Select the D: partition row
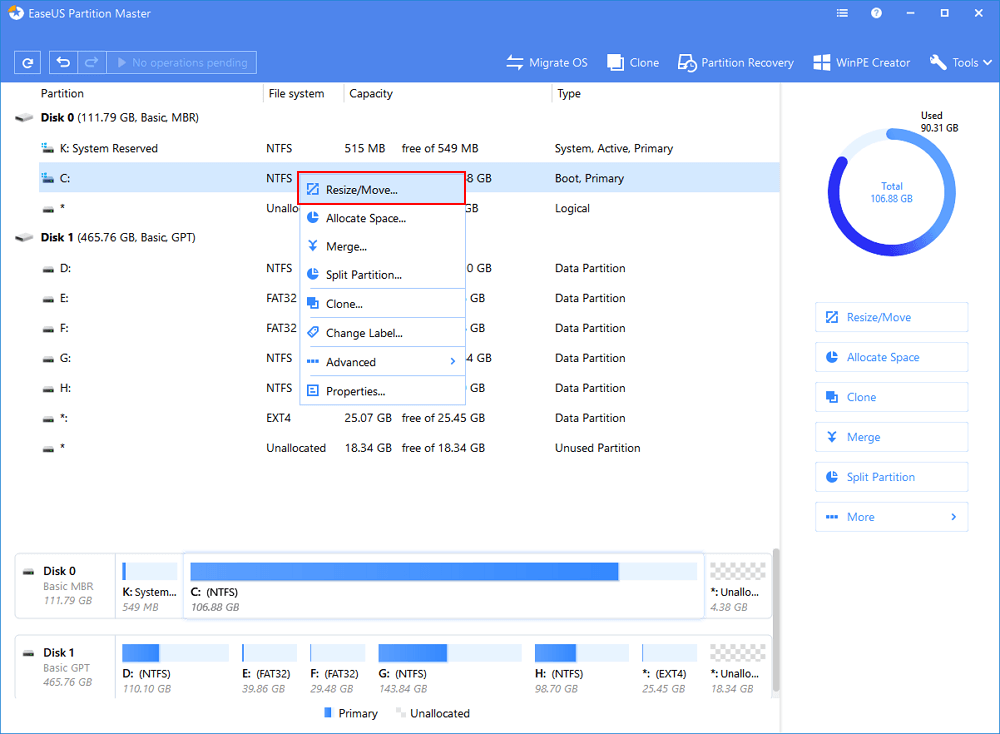 (408, 268)
